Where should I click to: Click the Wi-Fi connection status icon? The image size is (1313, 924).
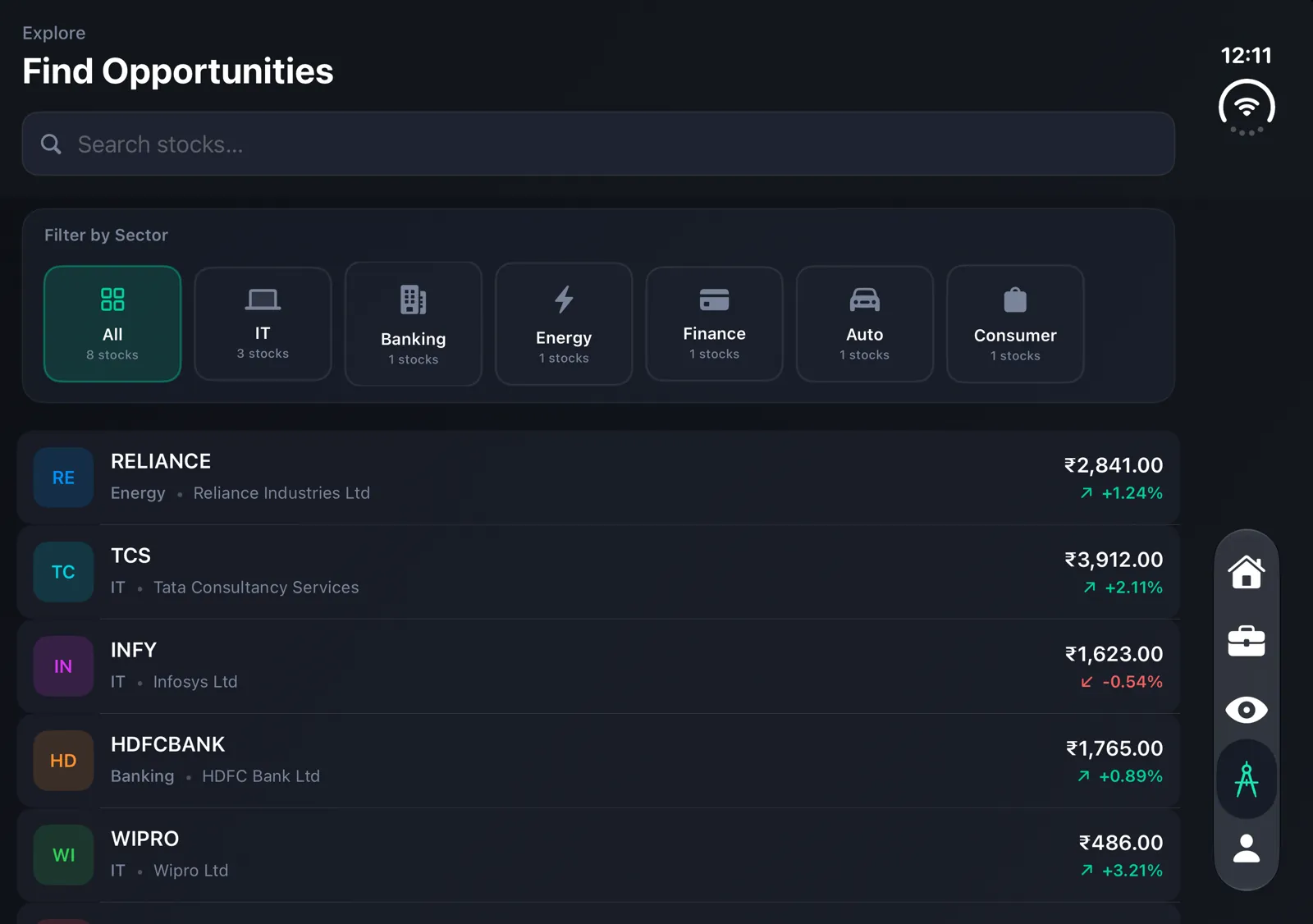coord(1247,107)
